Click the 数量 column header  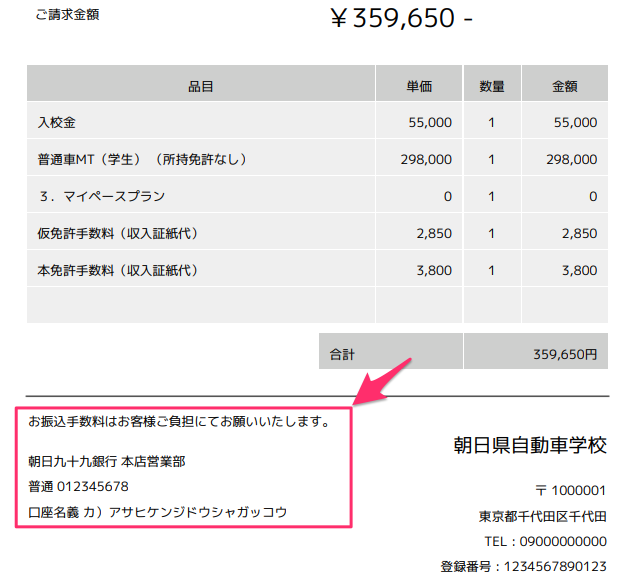491,86
